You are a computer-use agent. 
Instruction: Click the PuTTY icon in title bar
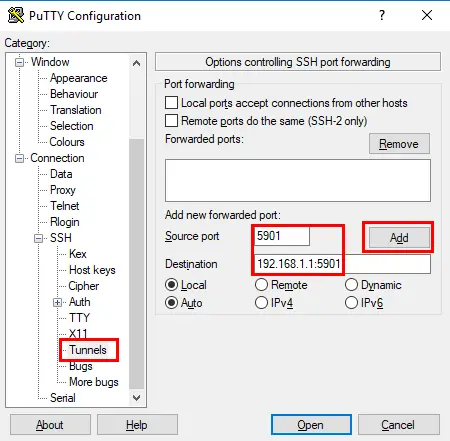[x=16, y=15]
